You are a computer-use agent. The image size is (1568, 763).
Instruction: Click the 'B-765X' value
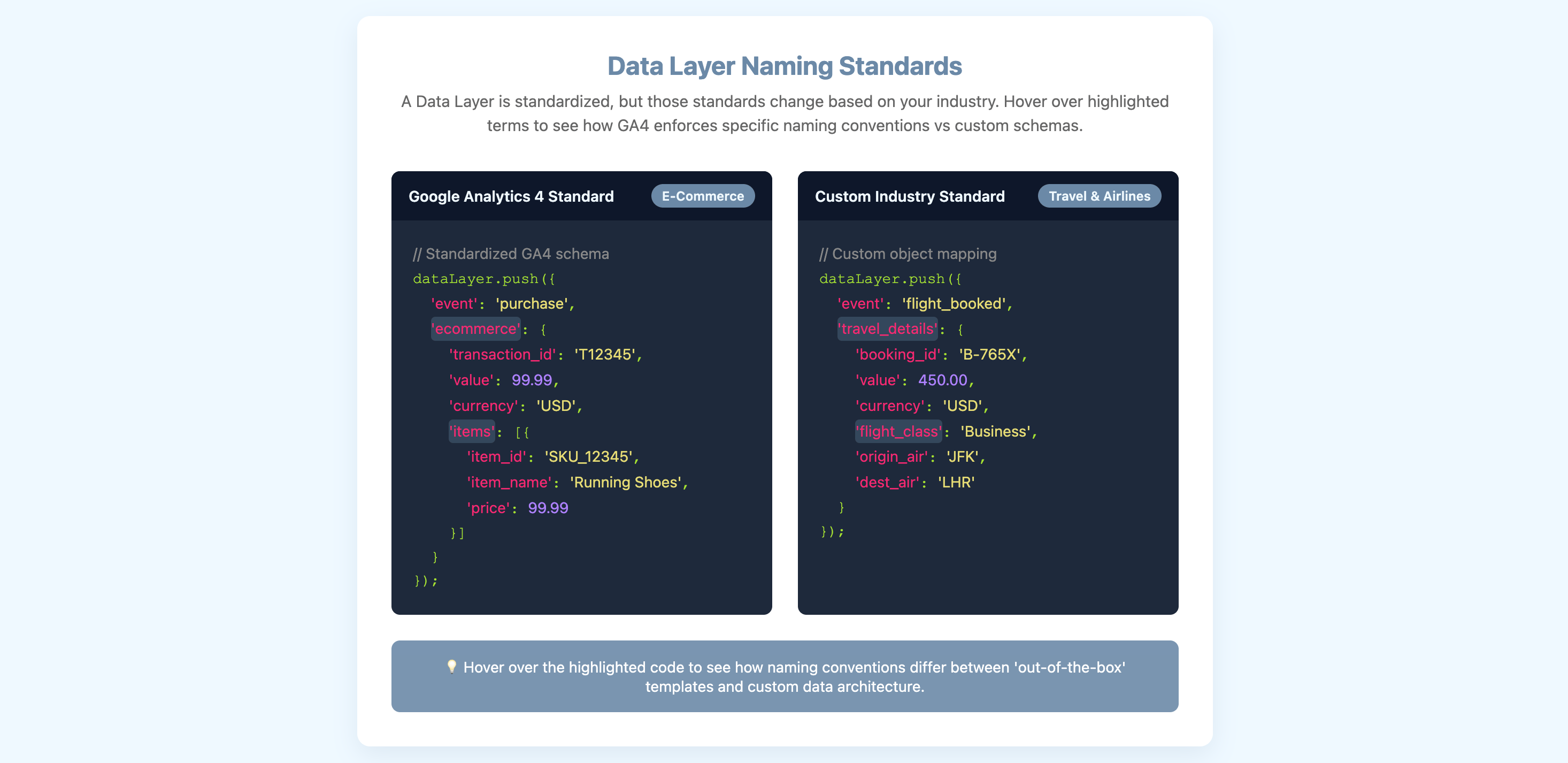click(x=990, y=354)
